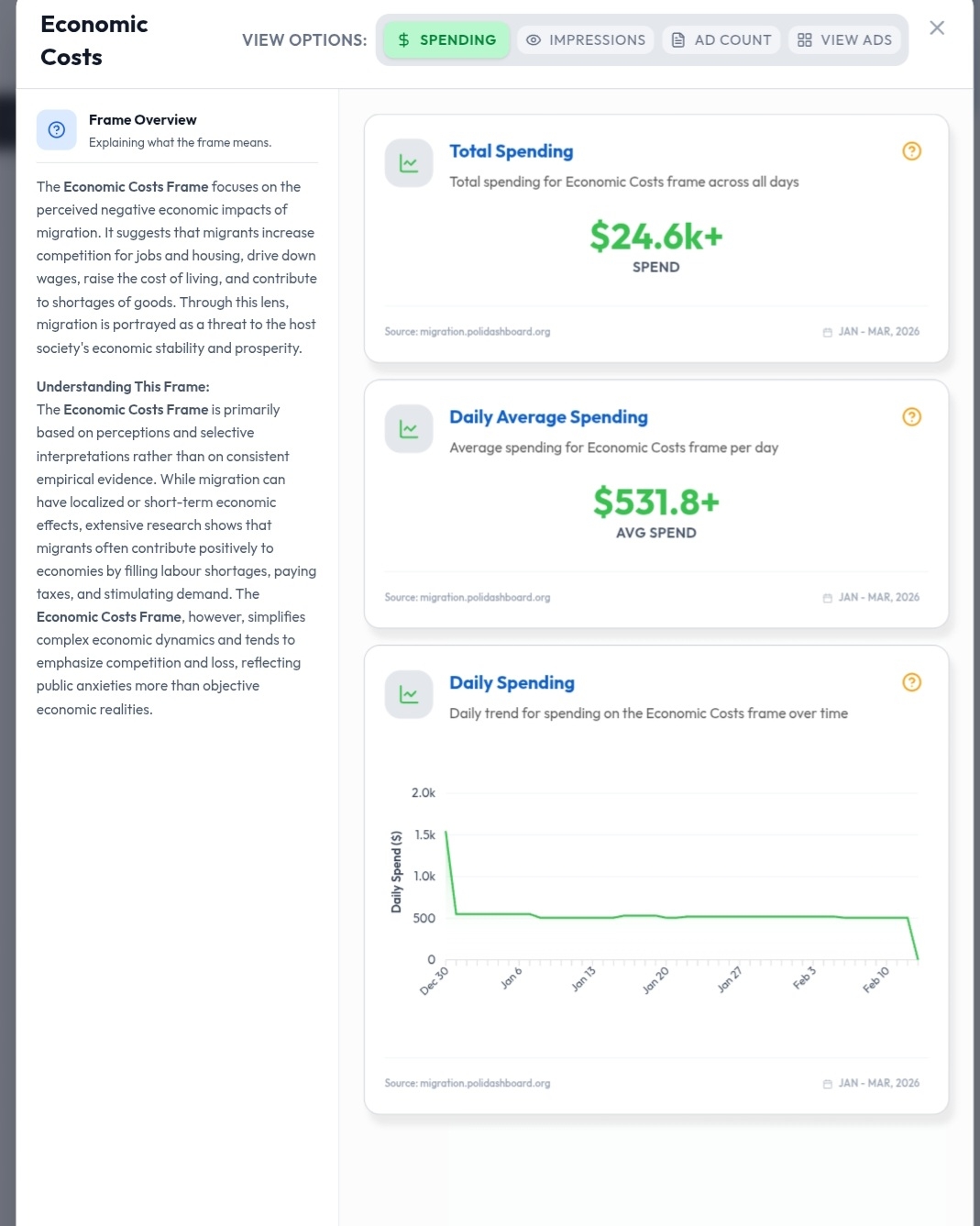Open the View Ads option

tap(844, 40)
